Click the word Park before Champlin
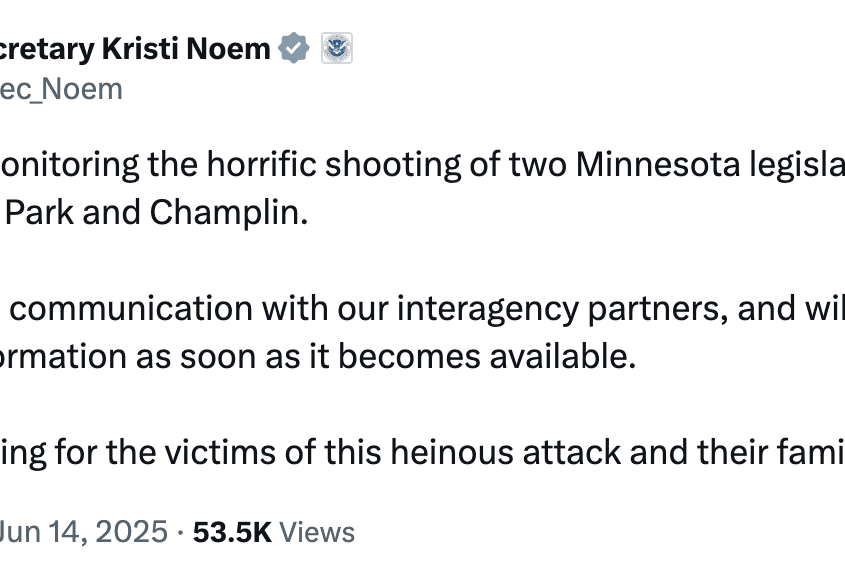 click(x=39, y=212)
